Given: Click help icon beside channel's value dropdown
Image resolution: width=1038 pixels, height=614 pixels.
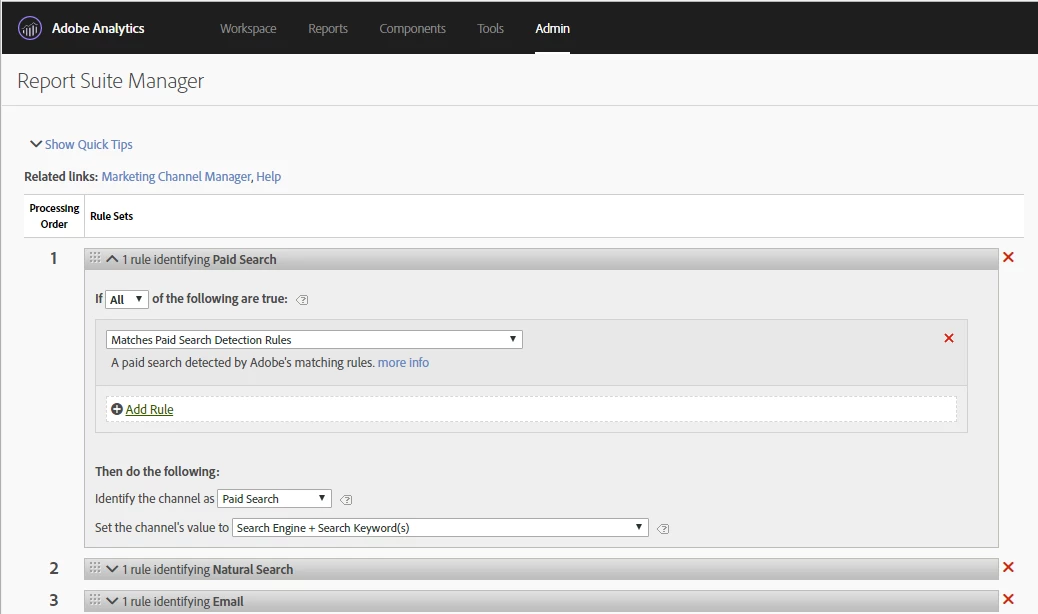Looking at the screenshot, I should tap(663, 529).
